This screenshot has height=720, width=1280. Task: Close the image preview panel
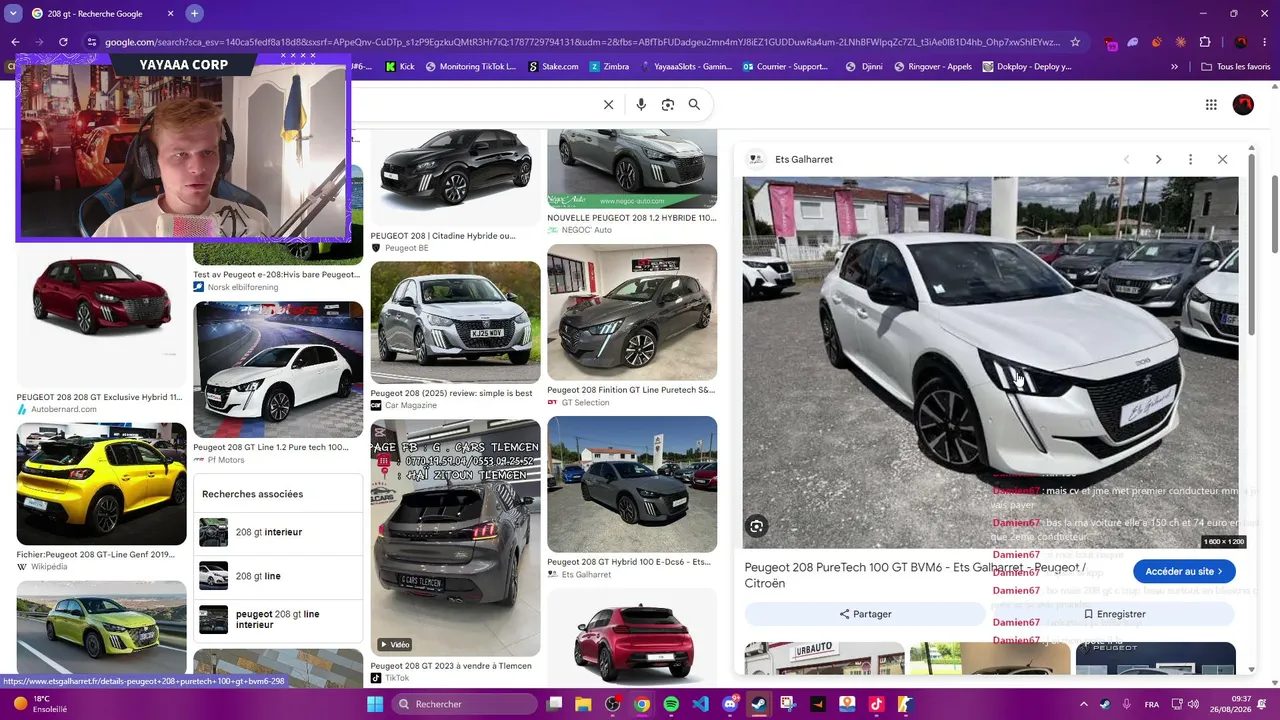[x=1222, y=159]
